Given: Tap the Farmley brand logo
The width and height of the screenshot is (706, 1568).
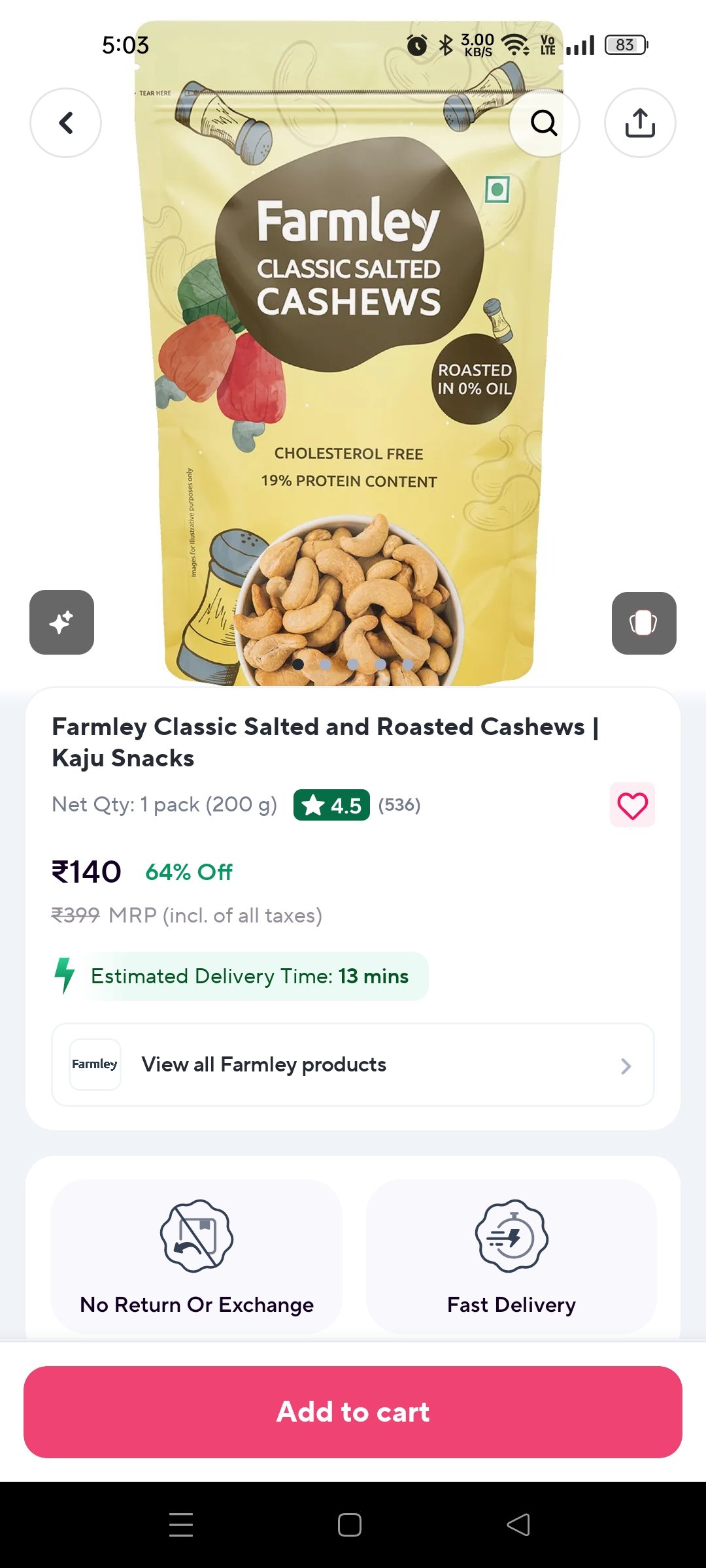Looking at the screenshot, I should 95,1064.
